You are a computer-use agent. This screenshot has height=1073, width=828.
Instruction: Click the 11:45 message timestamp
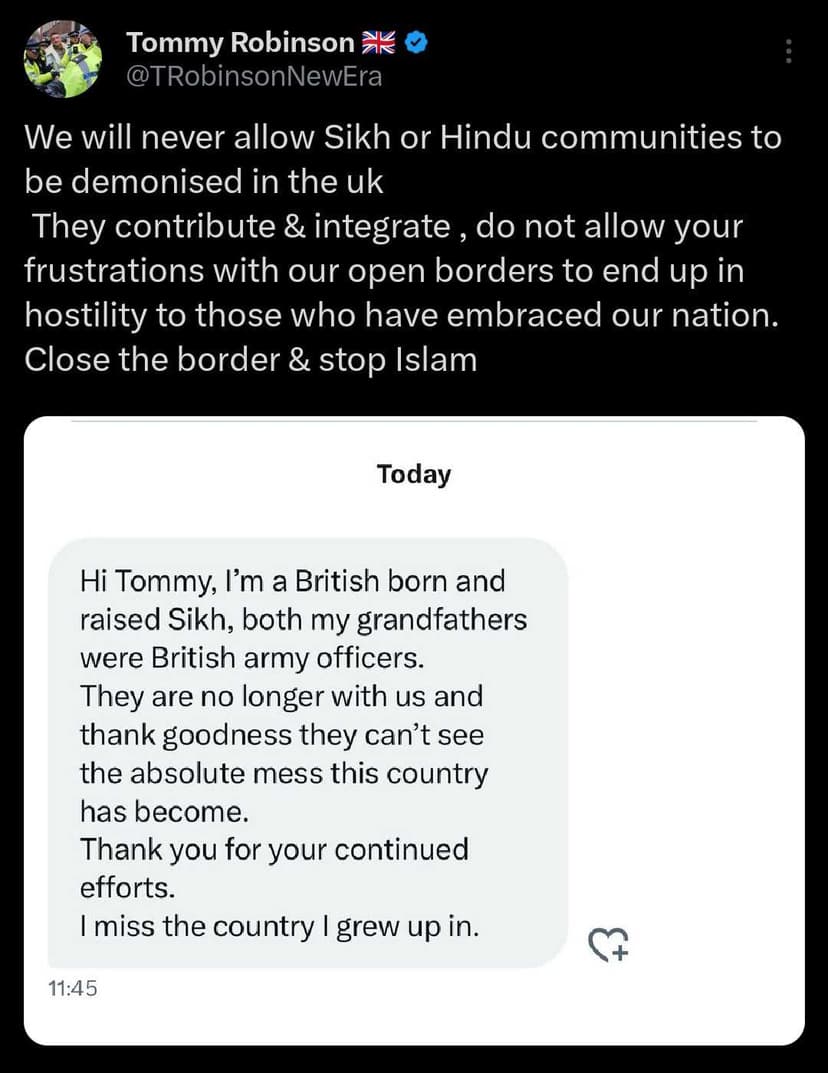(x=72, y=989)
